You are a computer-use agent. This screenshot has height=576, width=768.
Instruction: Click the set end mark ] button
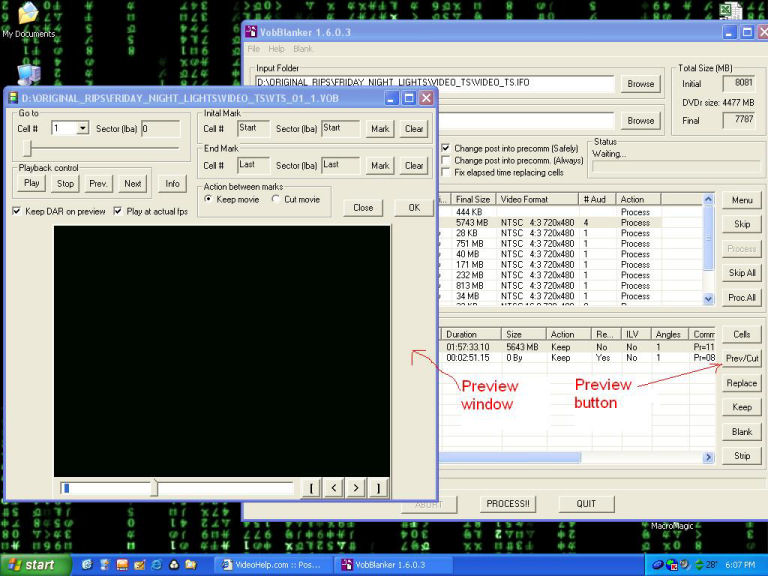(x=378, y=488)
